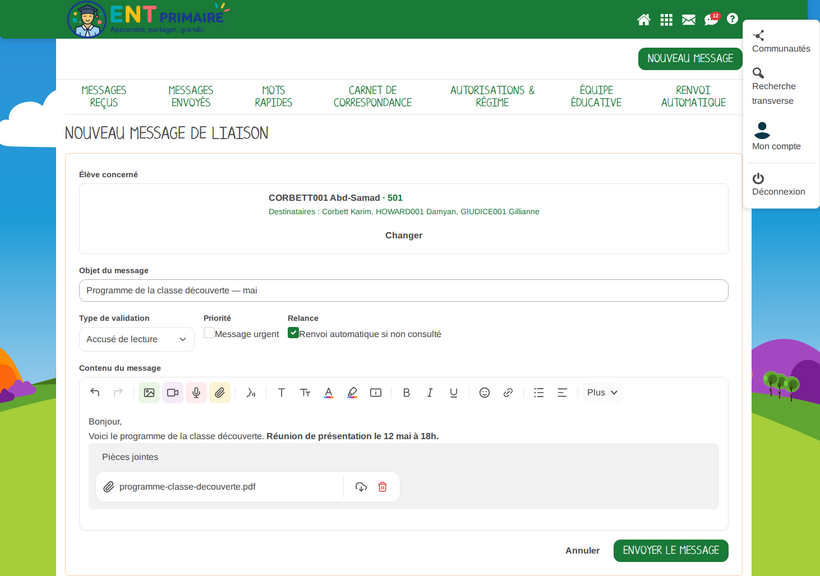
Task: Pick the highlight background color tool
Action: click(352, 392)
